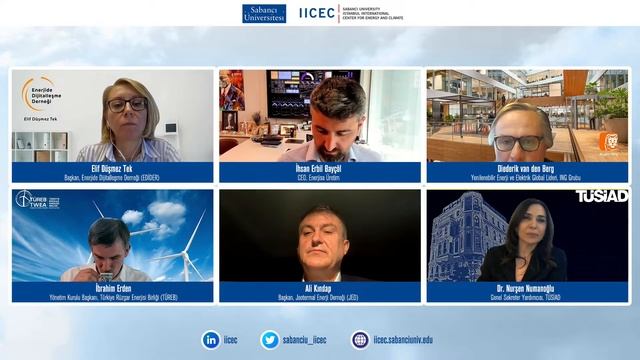This screenshot has height=360, width=640.
Task: Click the title 'CEO, Enerjisa Üretim'
Action: [x=318, y=178]
